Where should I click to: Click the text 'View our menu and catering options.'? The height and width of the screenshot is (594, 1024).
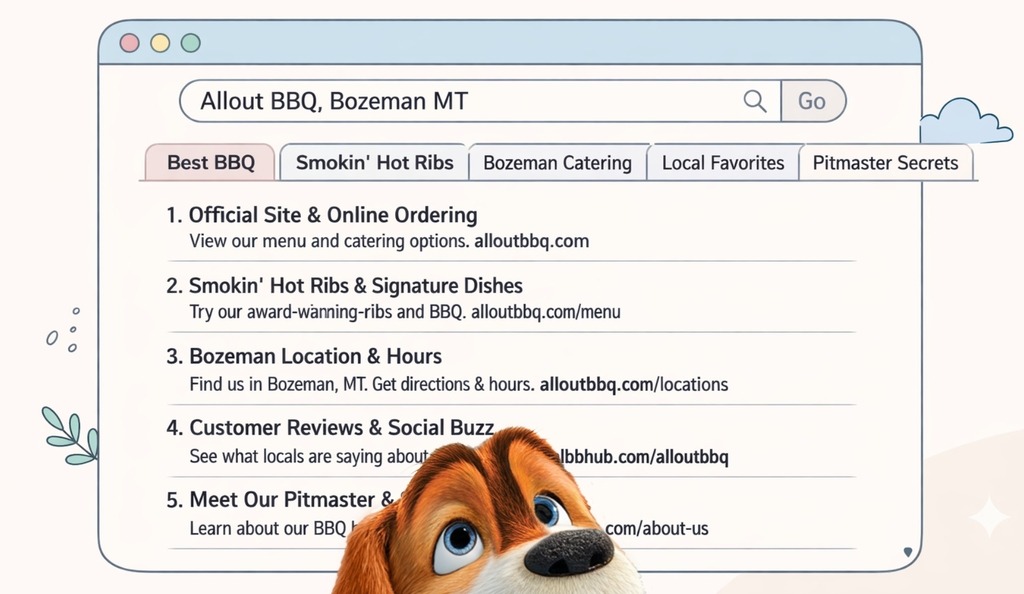(x=329, y=241)
